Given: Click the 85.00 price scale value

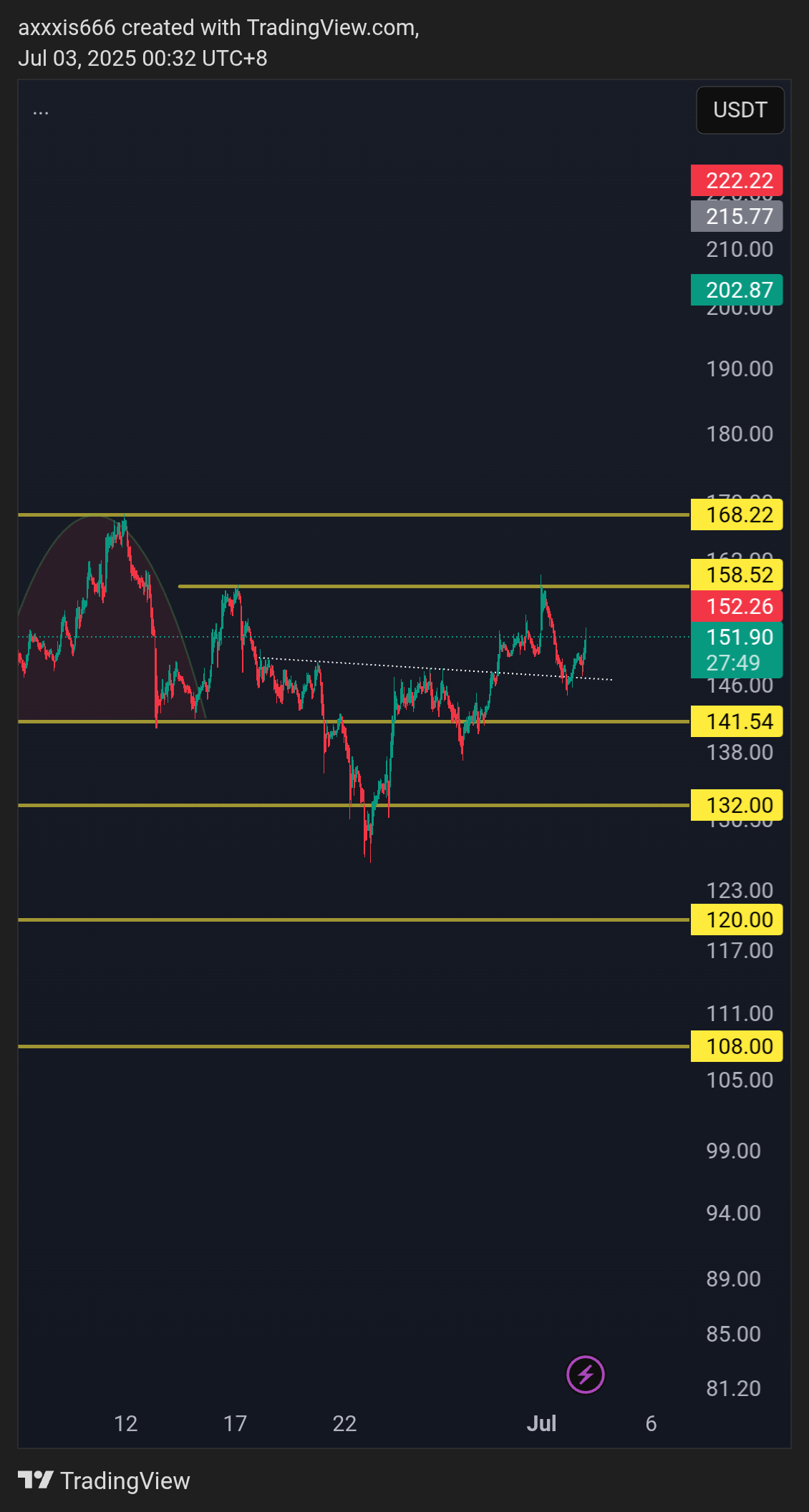Looking at the screenshot, I should 733,1334.
